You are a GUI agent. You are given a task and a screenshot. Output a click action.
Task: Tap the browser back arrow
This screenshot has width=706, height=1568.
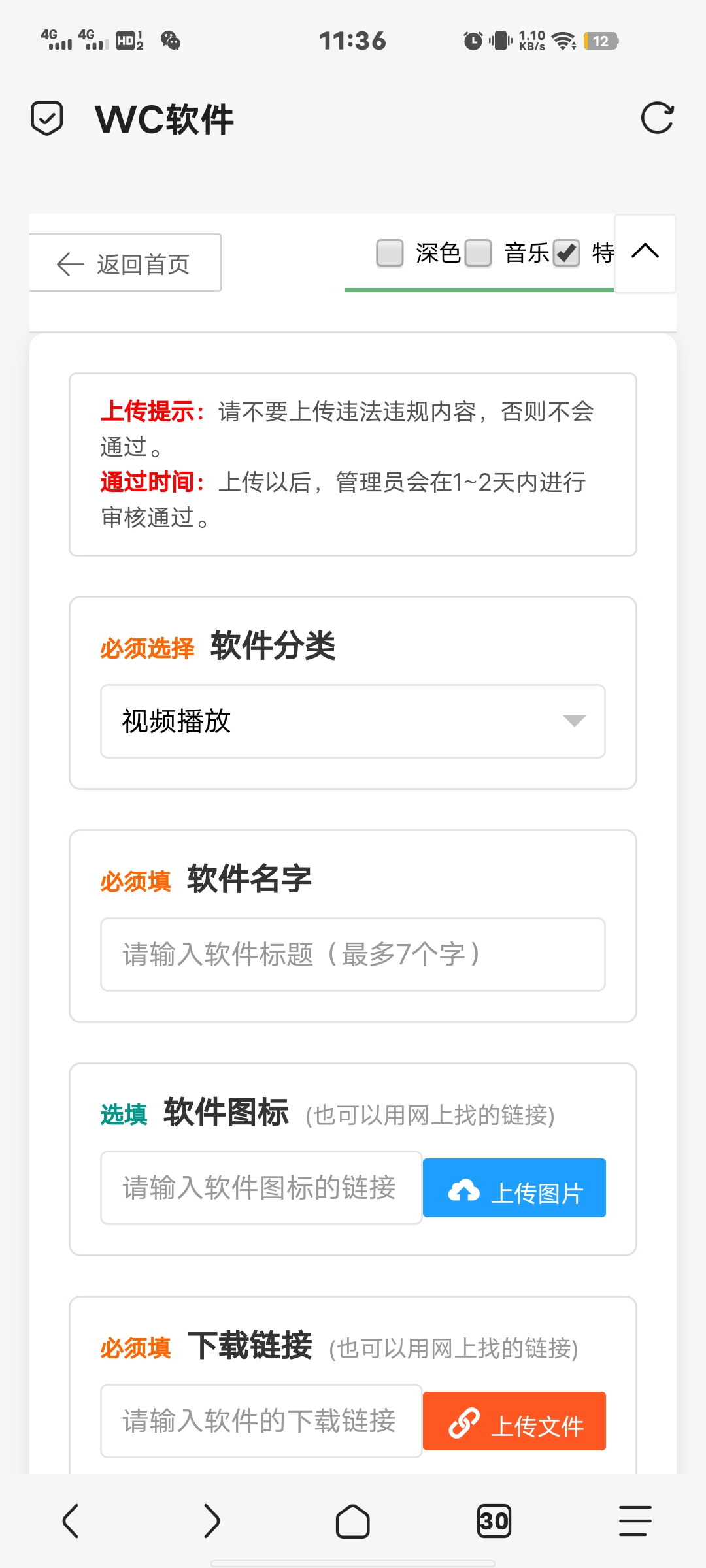[x=71, y=1521]
